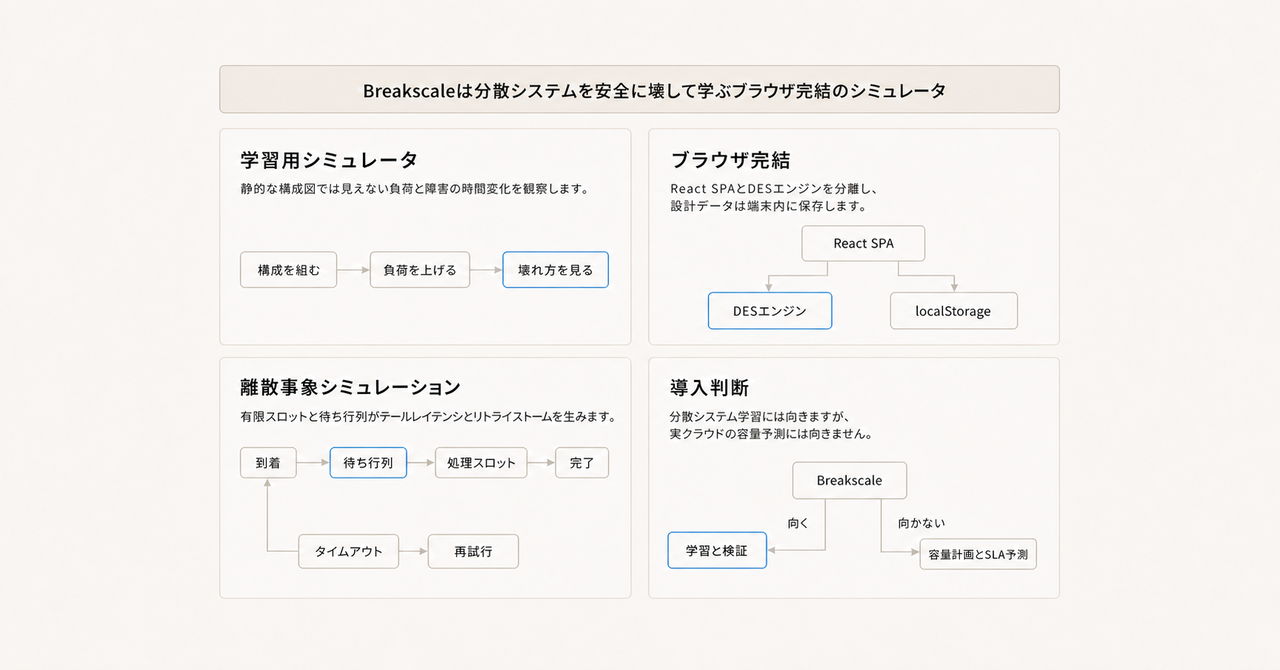Click the 構成を組む box
Viewport: 1280px width, 670px height.
click(289, 270)
